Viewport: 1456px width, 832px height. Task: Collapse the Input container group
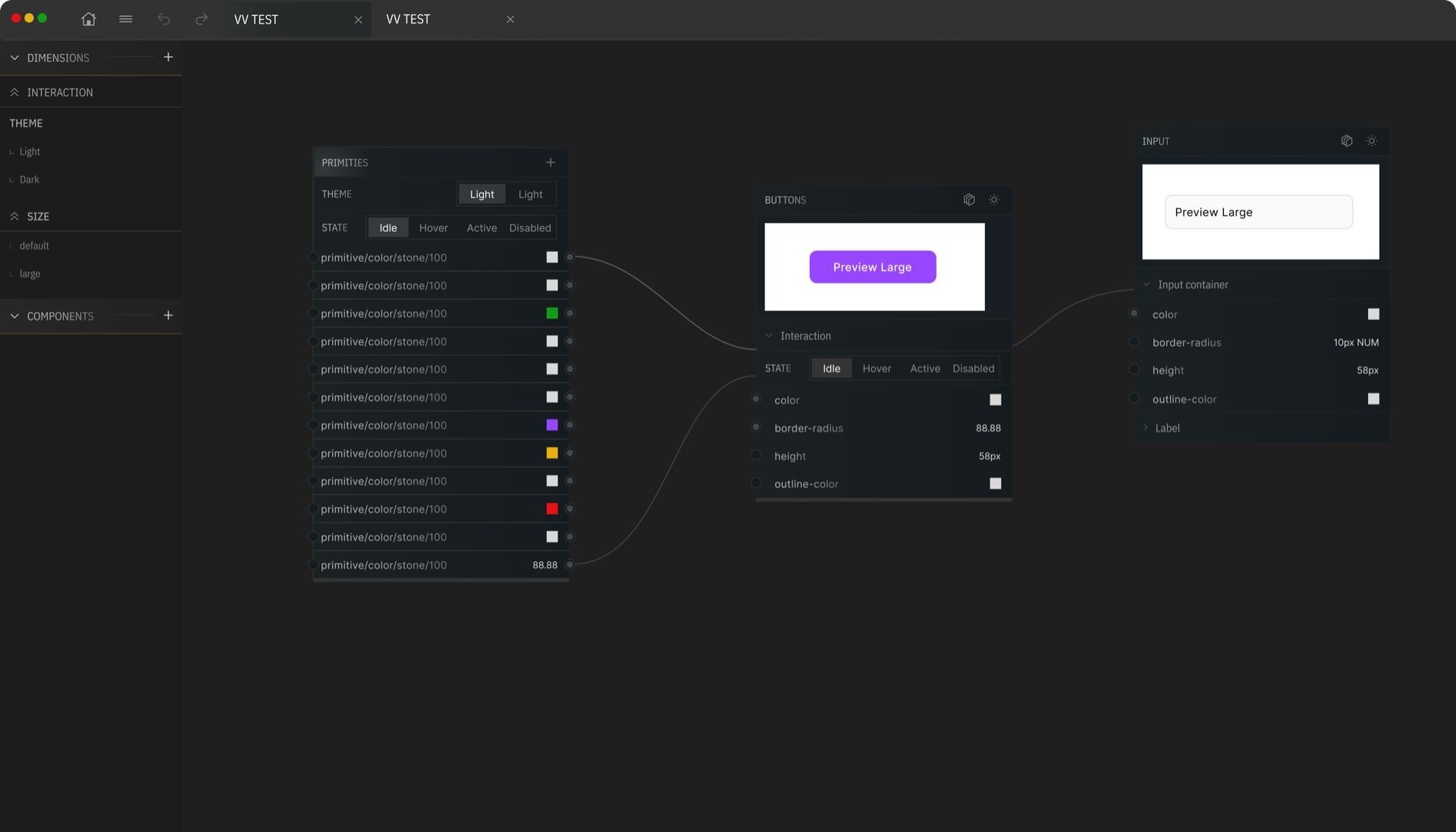point(1147,284)
